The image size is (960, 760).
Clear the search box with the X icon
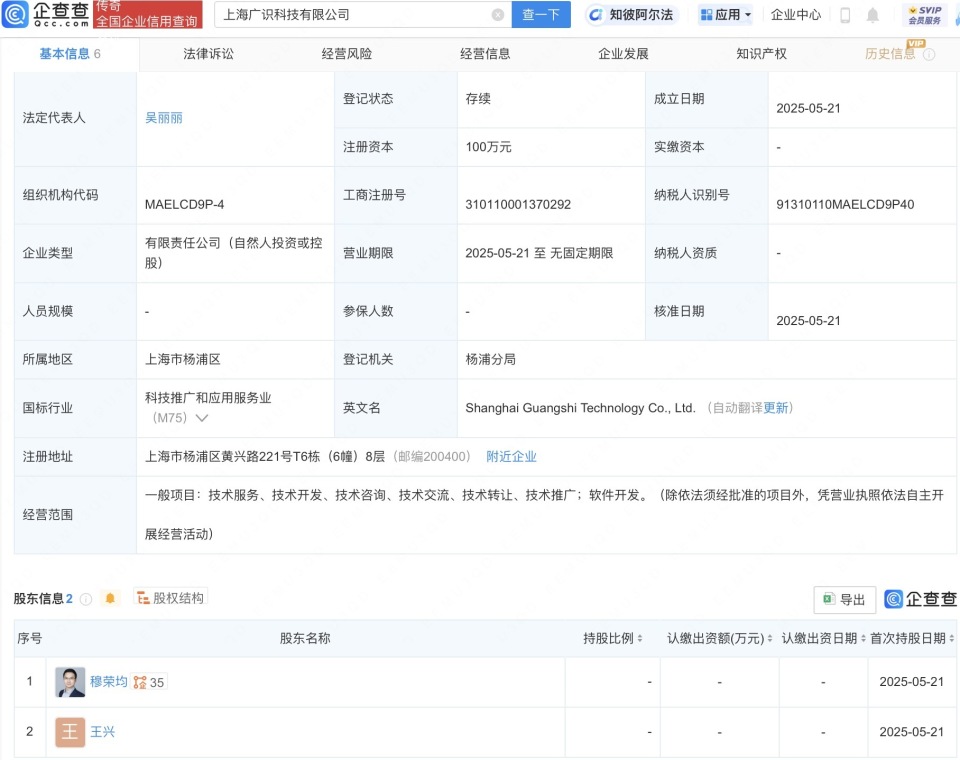click(x=498, y=15)
